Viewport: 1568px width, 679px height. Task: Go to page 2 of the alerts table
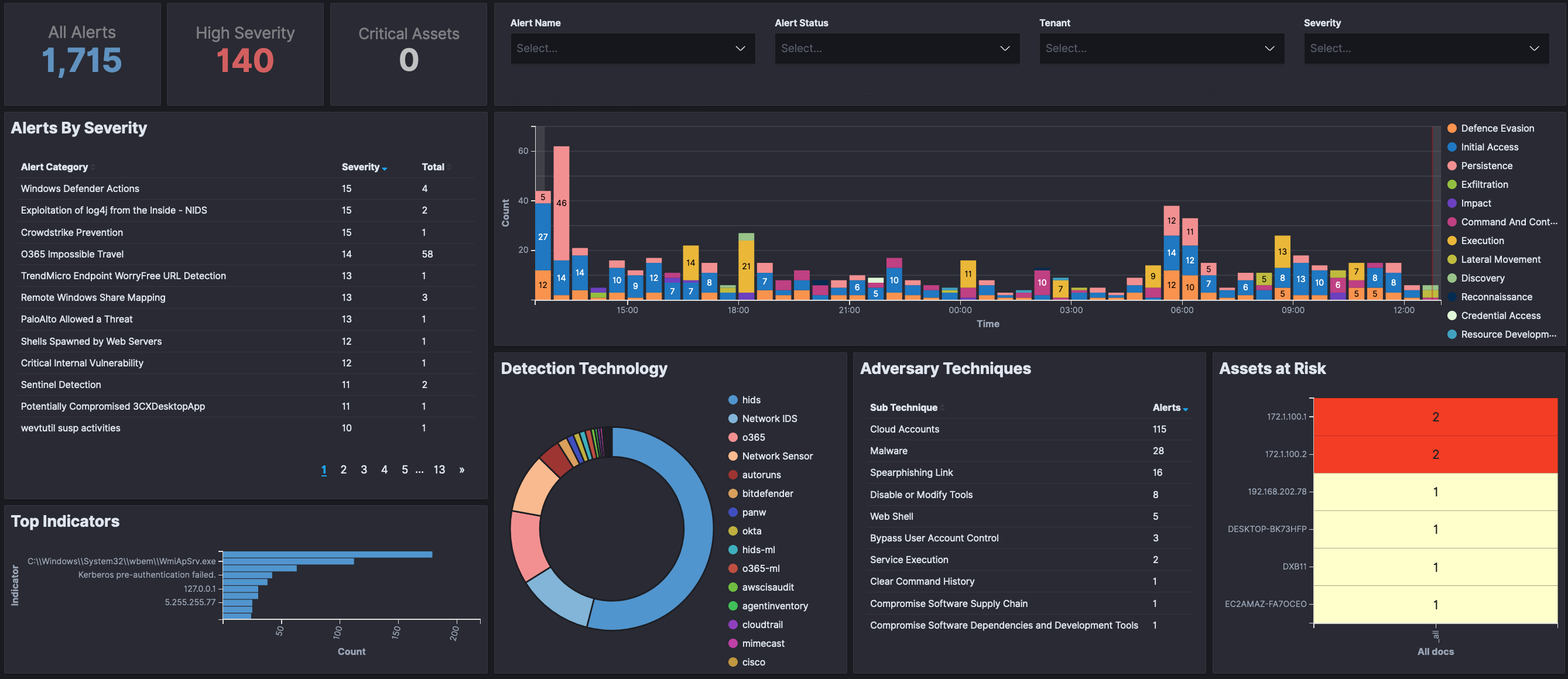point(343,469)
